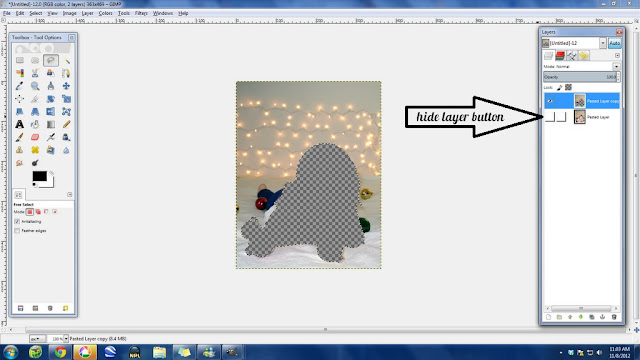
Task: Hide the Pasted Layer copy eye icon
Action: point(550,101)
